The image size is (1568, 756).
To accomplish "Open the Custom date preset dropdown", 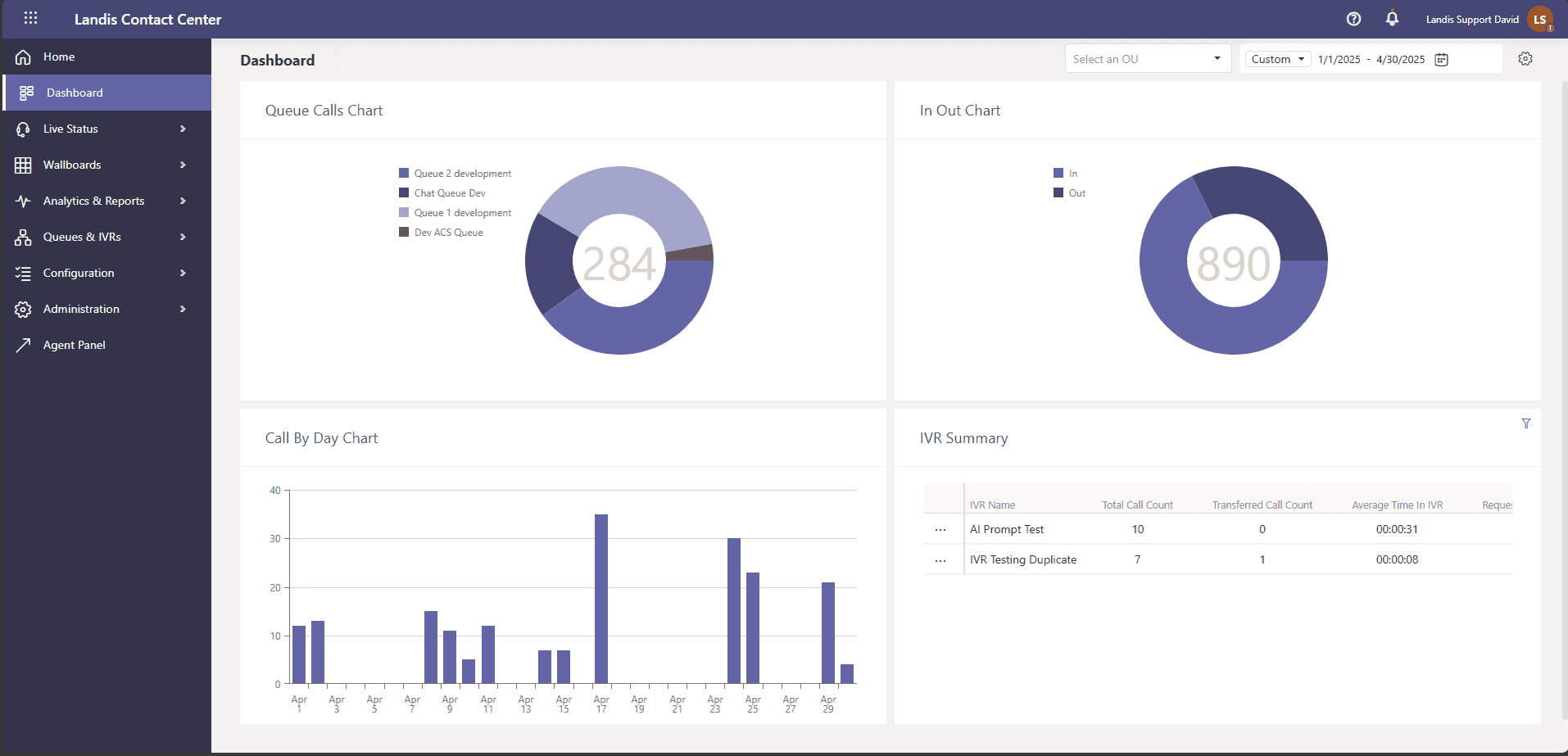I will click(1277, 59).
